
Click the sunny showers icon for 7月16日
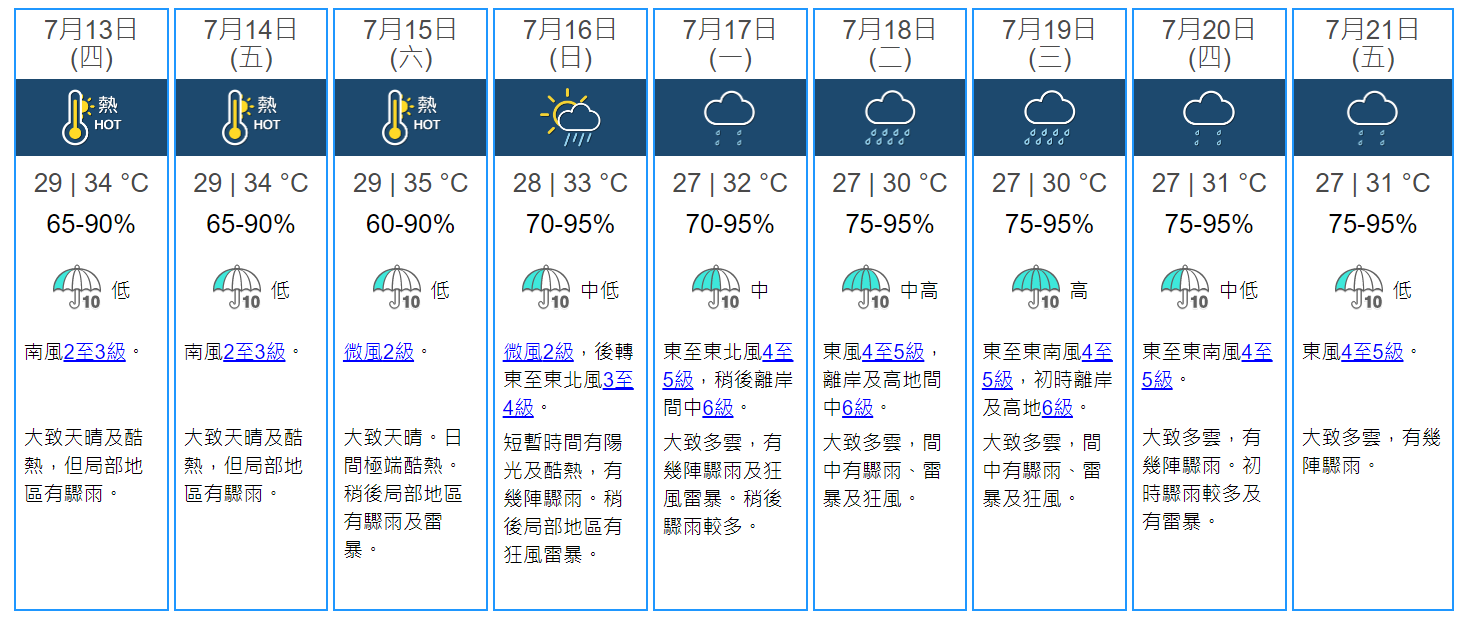click(x=570, y=118)
